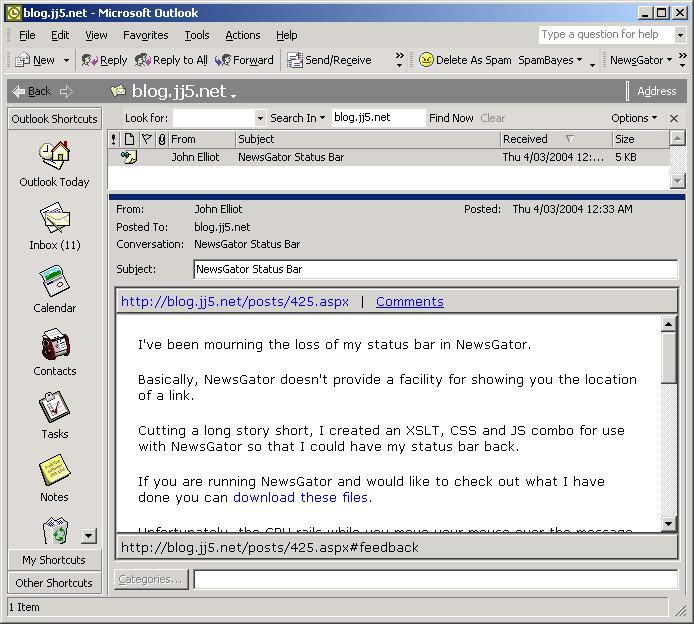This screenshot has height=624, width=694.
Task: Open the Contacts shortcut
Action: tap(54, 352)
